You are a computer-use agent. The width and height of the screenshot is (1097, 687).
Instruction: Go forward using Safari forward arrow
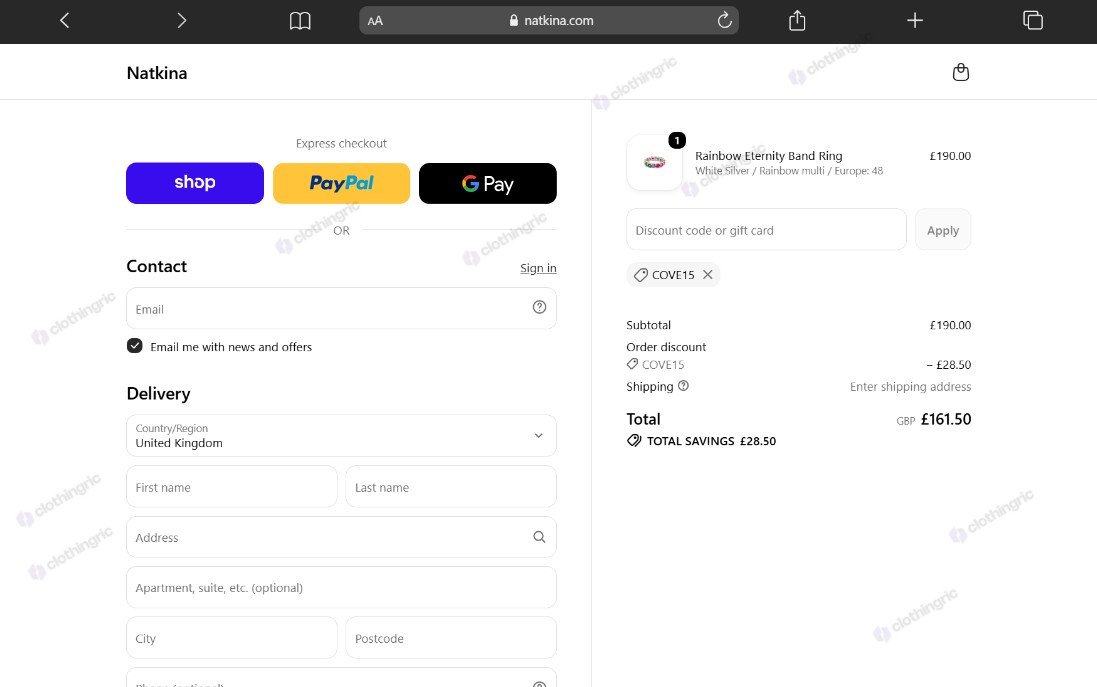point(182,20)
